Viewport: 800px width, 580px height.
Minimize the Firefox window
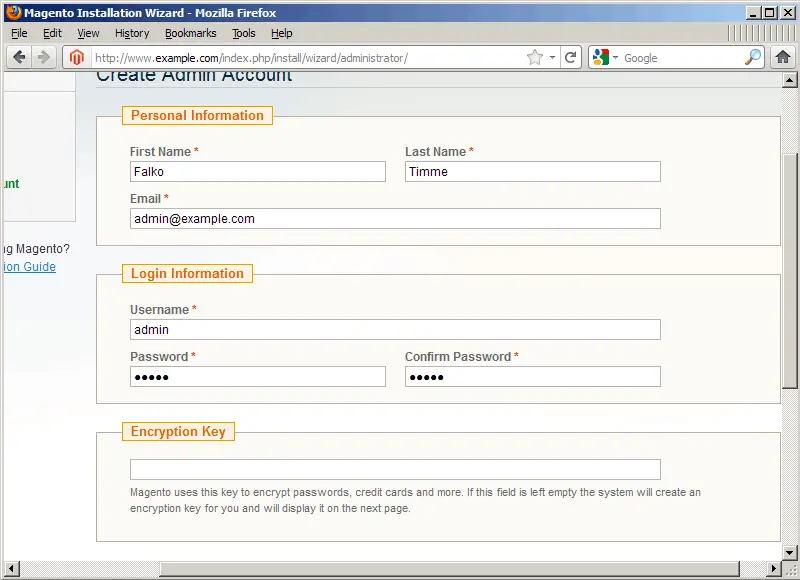[x=754, y=13]
